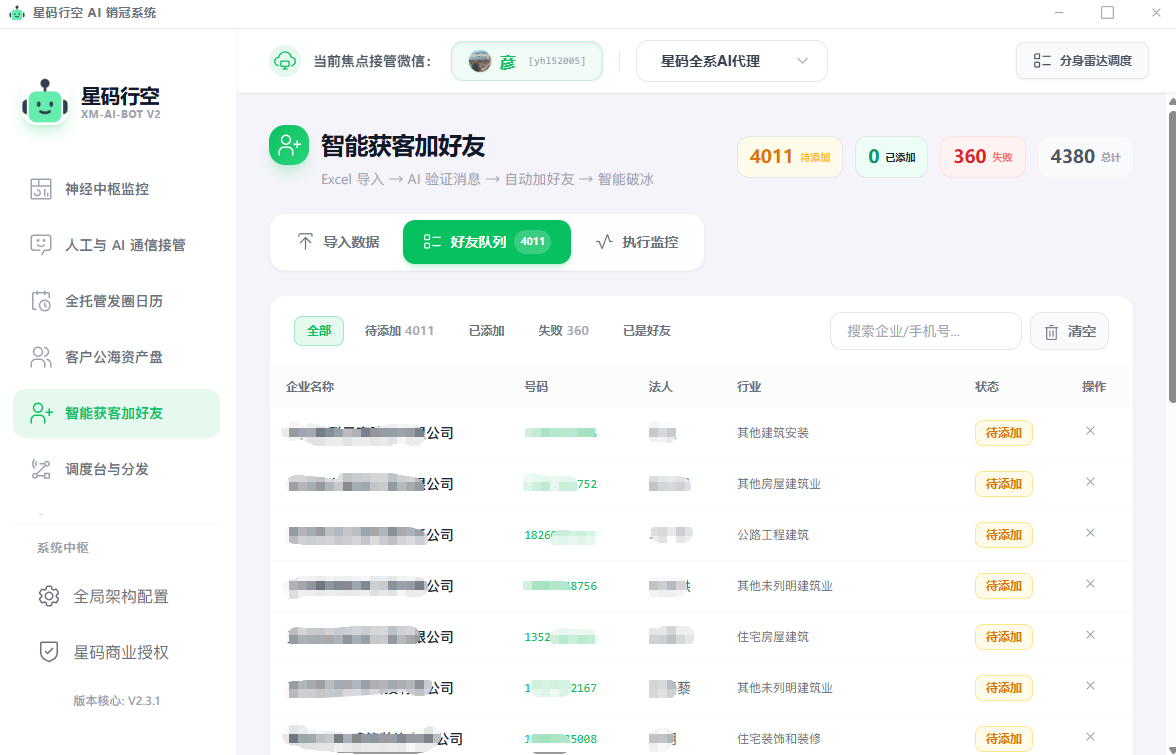View 星码商业授权 shield icon
This screenshot has height=755, width=1176.
click(49, 652)
